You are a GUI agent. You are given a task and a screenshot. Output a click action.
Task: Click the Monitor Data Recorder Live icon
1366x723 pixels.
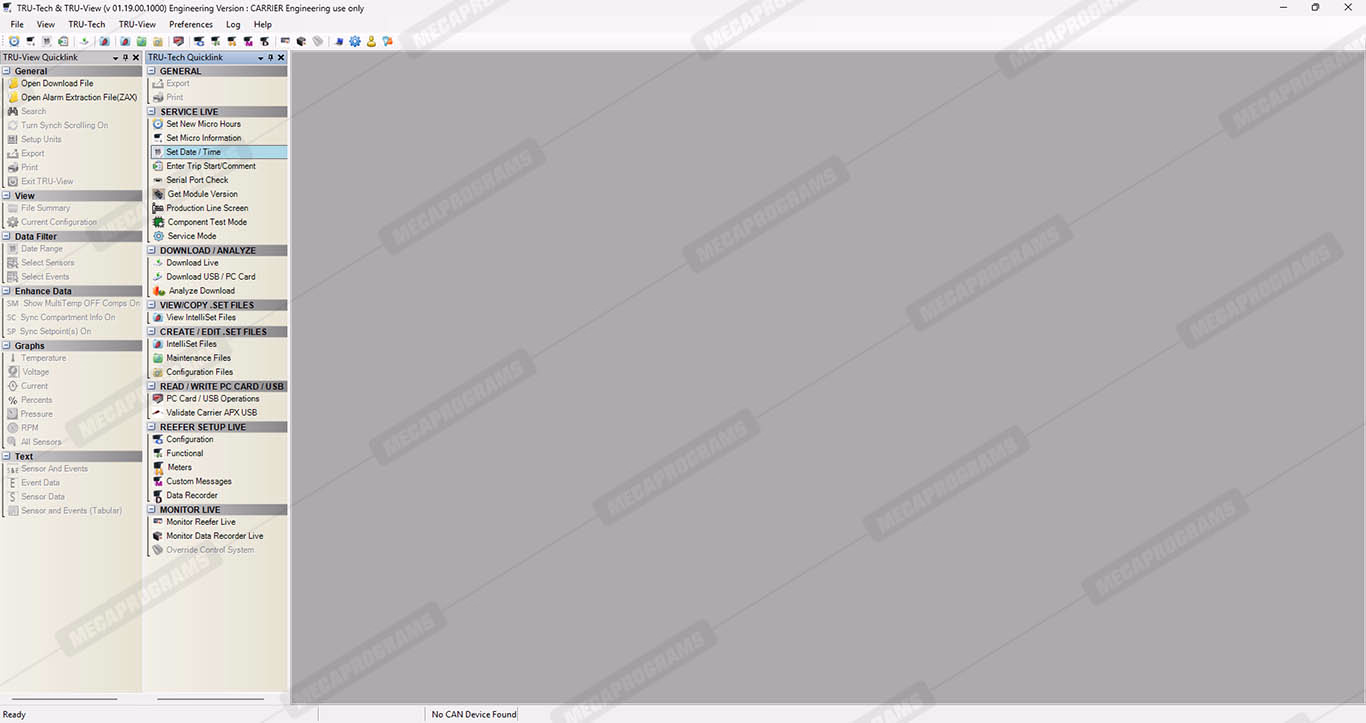click(158, 536)
